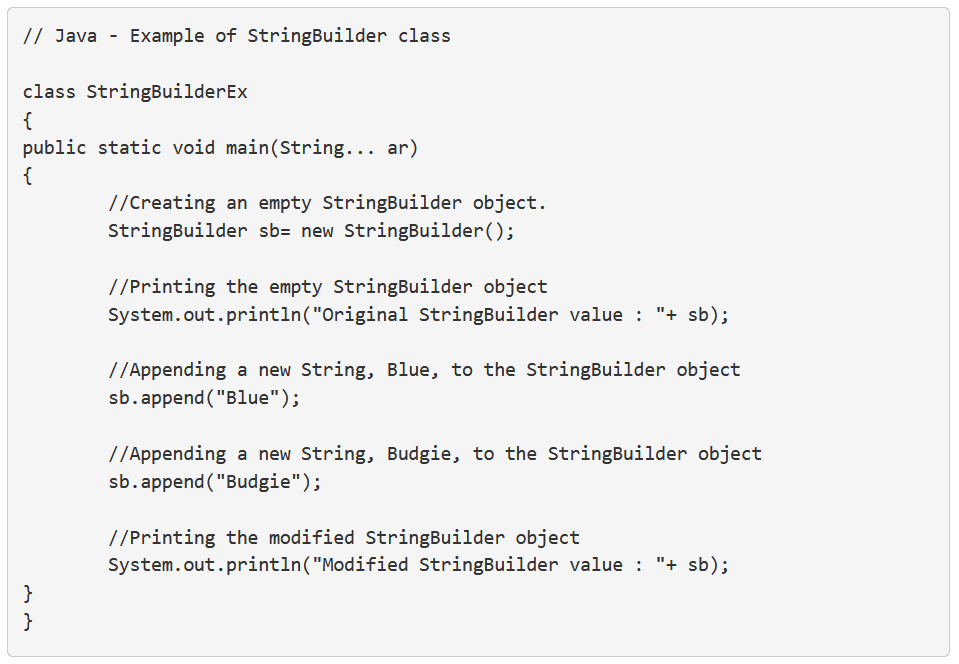Click the top comment line about Java example
This screenshot has width=959, height=664.
coord(236,36)
